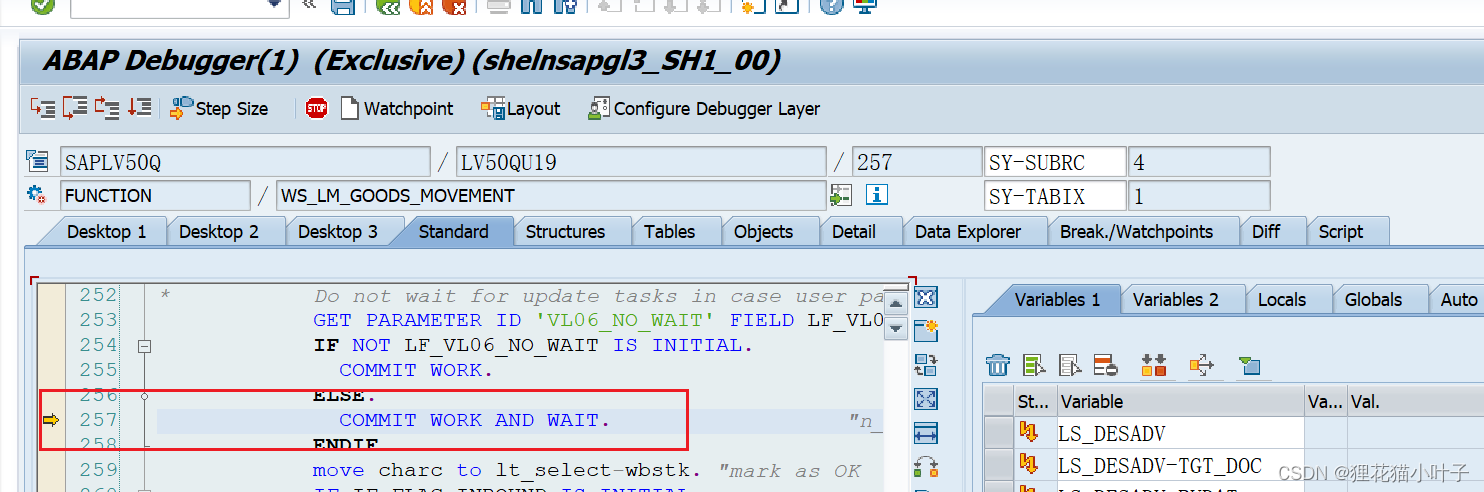Open Configure Debugger Layer
The width and height of the screenshot is (1484, 492).
704,108
